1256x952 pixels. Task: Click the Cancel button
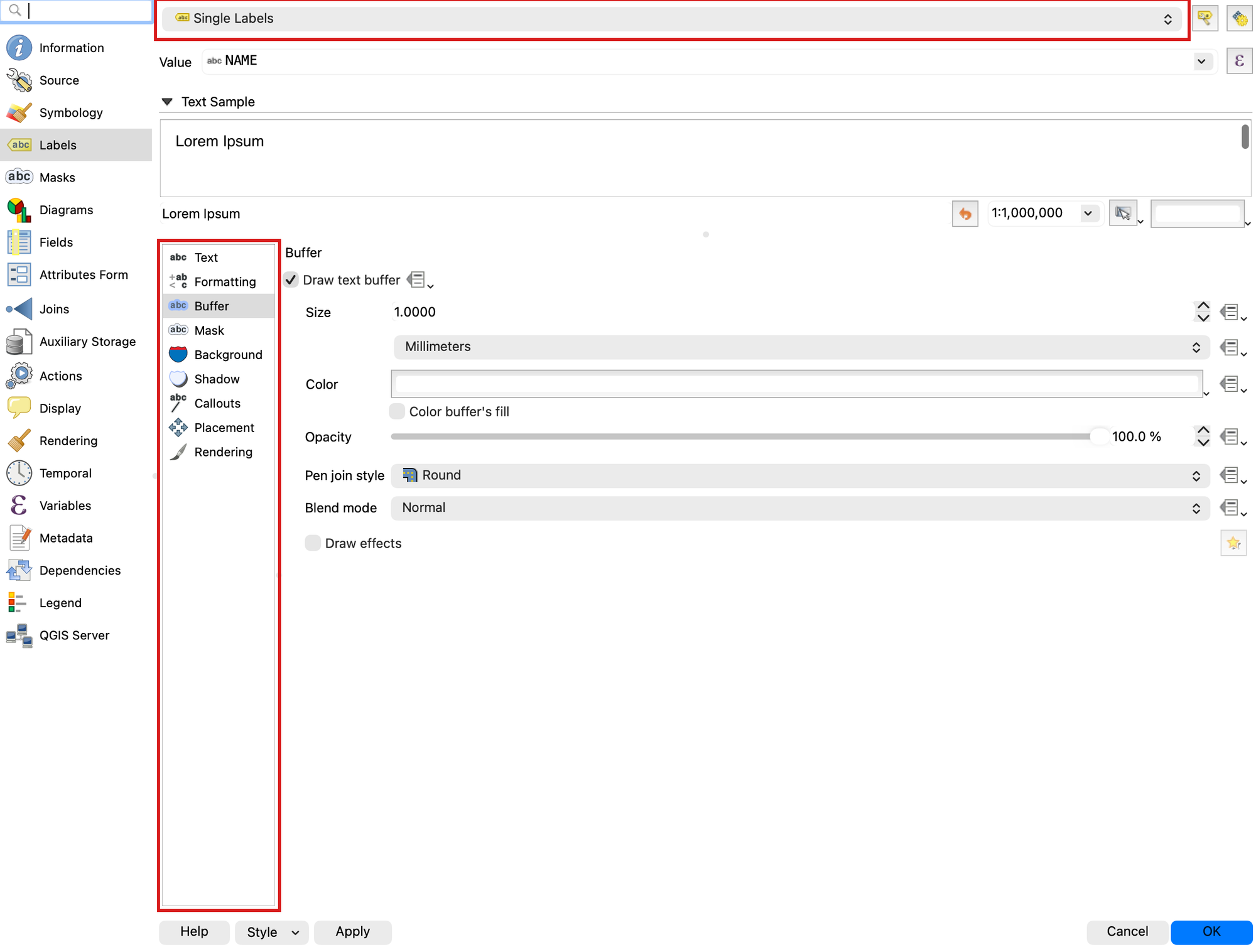(x=1127, y=932)
